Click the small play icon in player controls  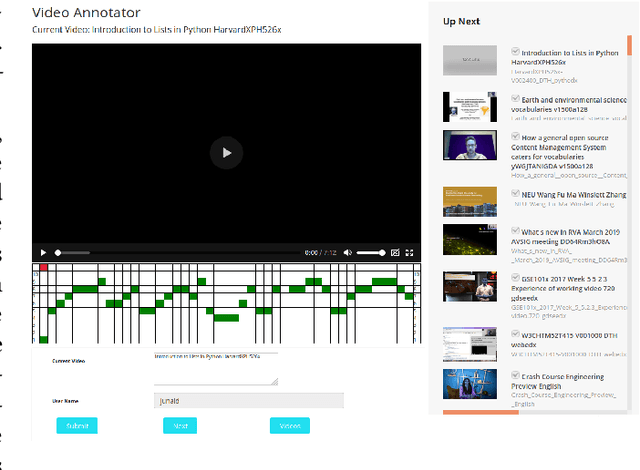(43, 253)
